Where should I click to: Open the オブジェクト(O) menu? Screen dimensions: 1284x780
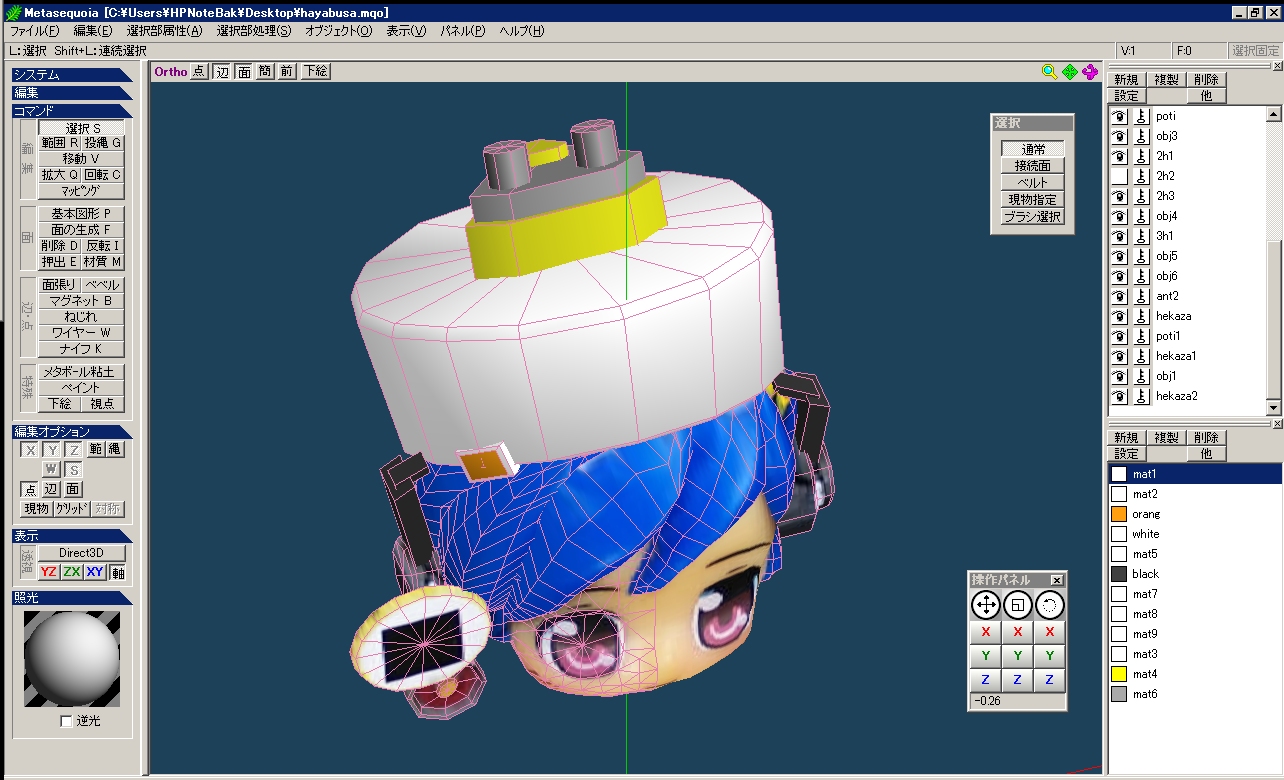pyautogui.click(x=338, y=31)
